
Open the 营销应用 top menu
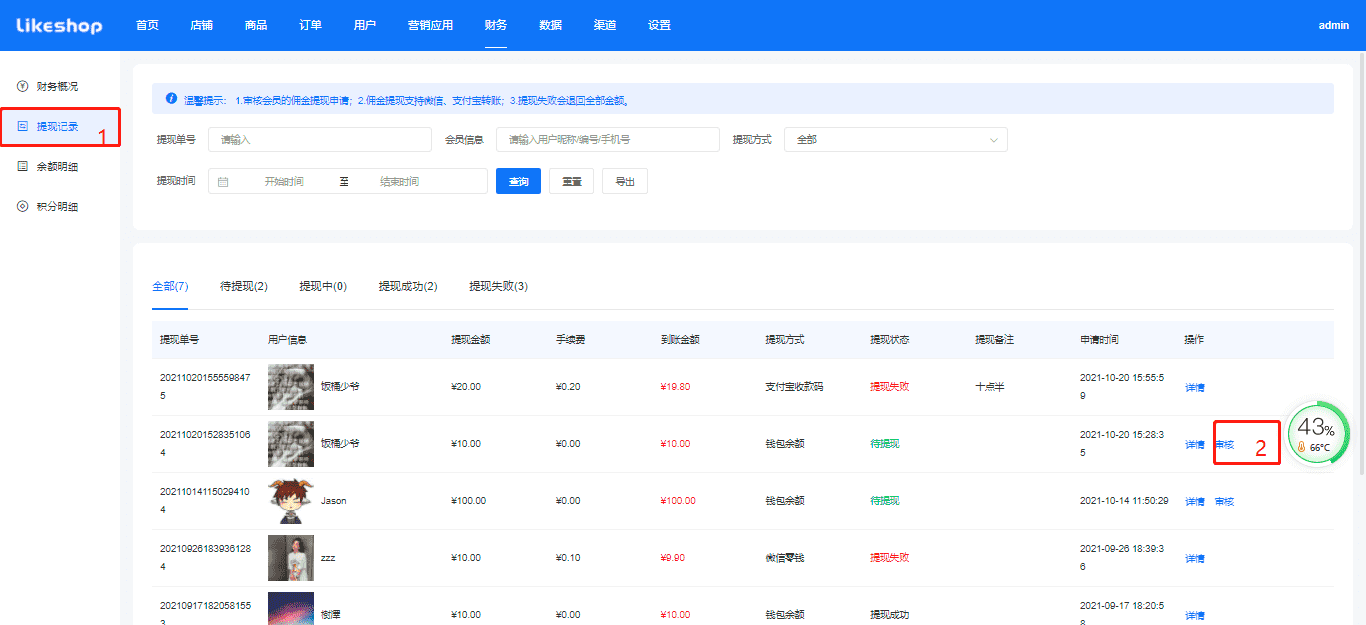pyautogui.click(x=431, y=25)
